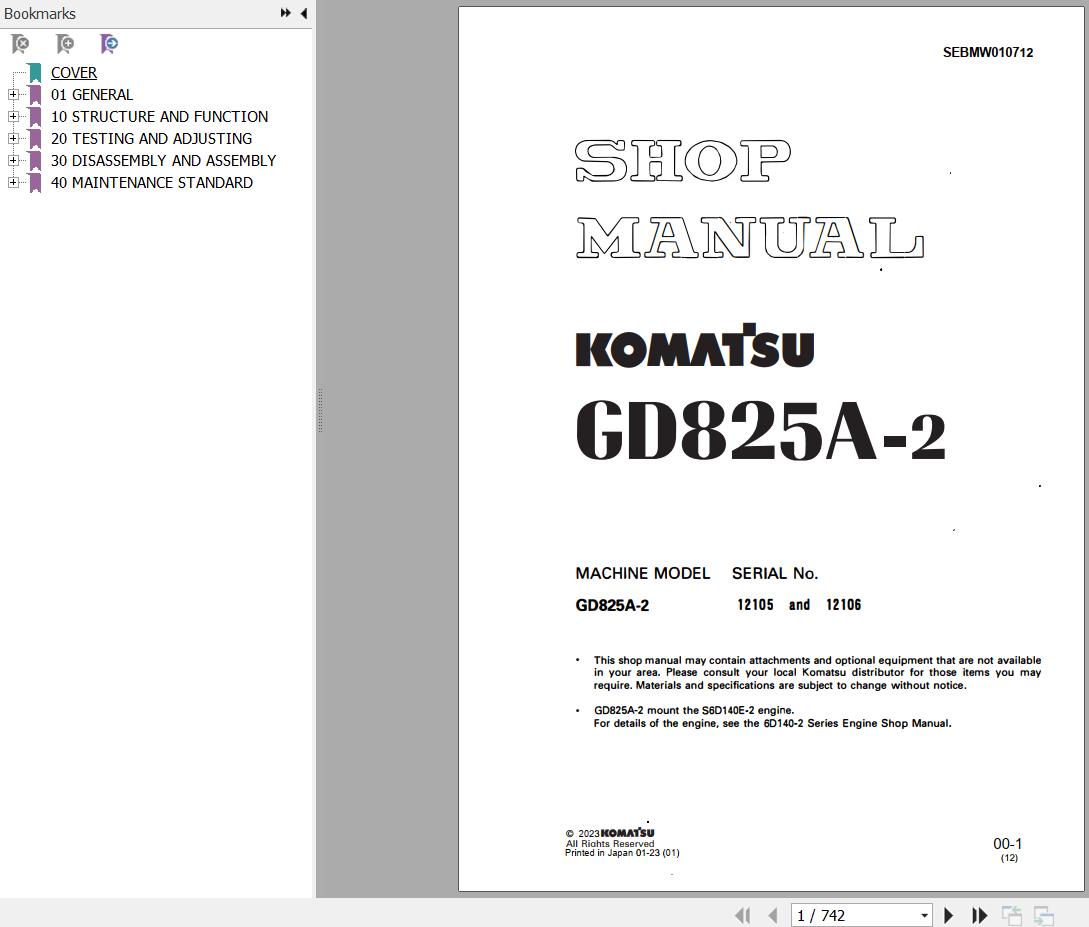The height and width of the screenshot is (927, 1089).
Task: Expand all bookmarks using the double-arrow icon
Action: coord(285,13)
